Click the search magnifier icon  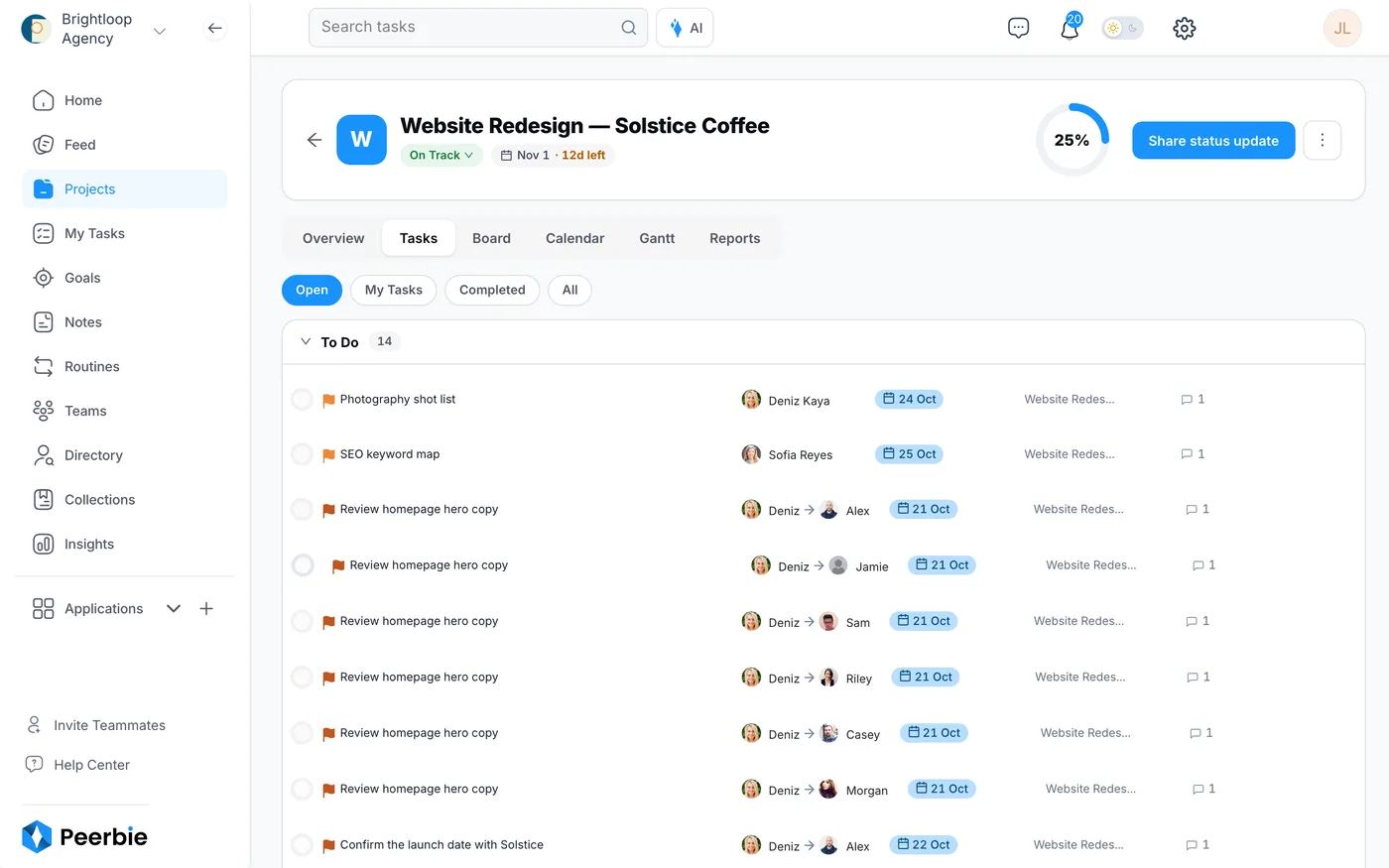pos(628,28)
